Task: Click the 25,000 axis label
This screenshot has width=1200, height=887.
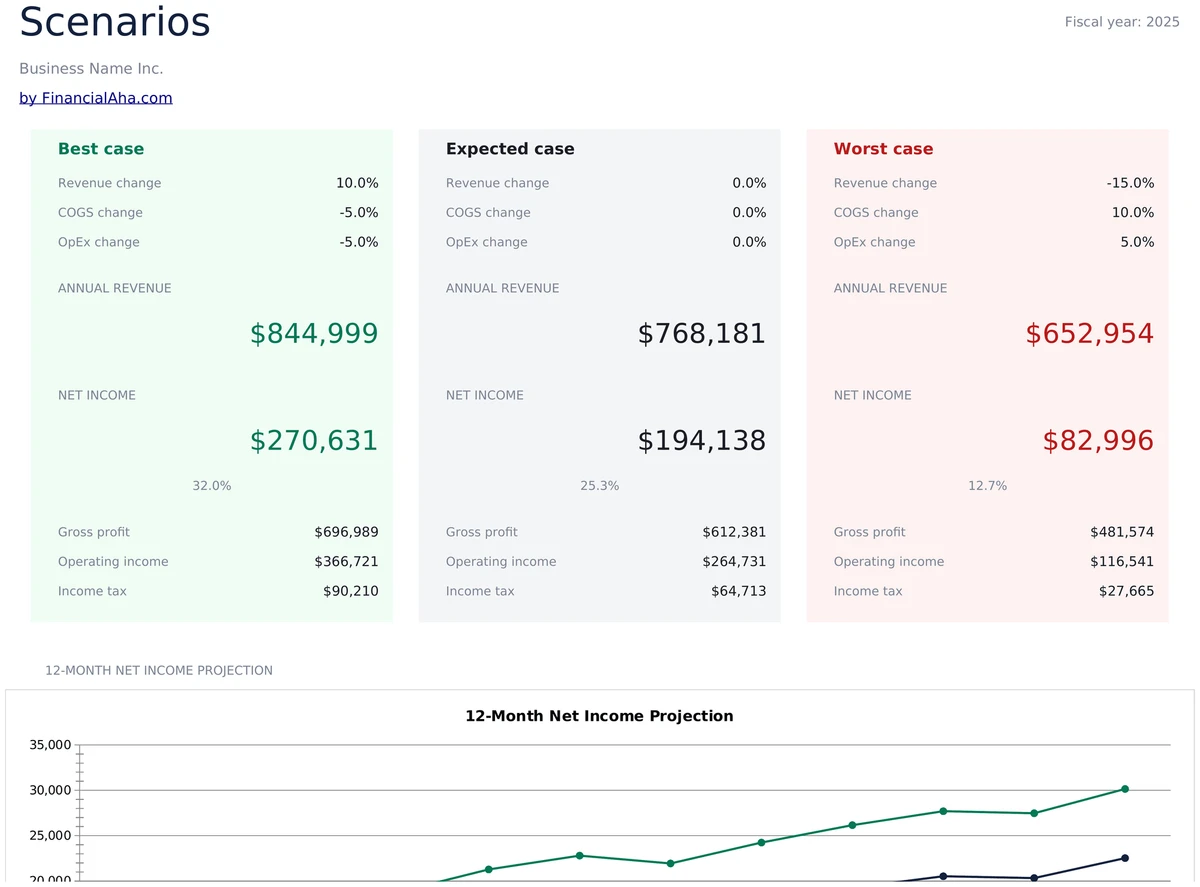Action: point(51,836)
